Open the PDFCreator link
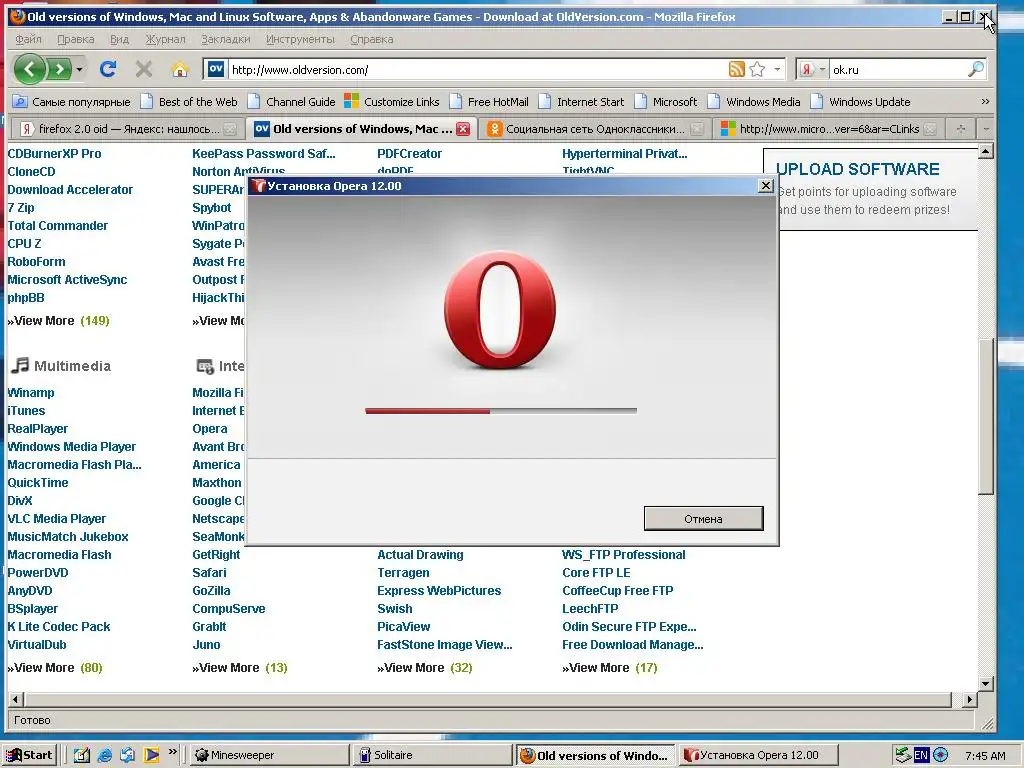 (x=409, y=153)
